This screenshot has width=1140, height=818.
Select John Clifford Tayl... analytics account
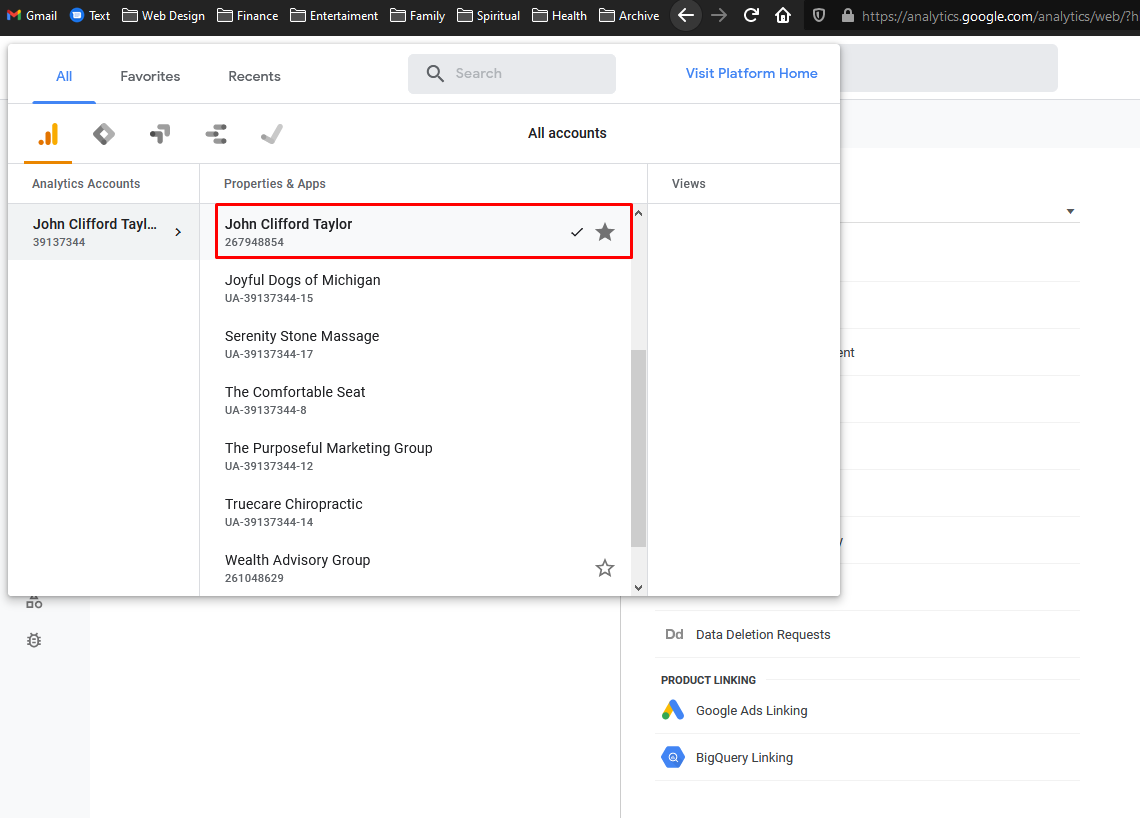(104, 232)
